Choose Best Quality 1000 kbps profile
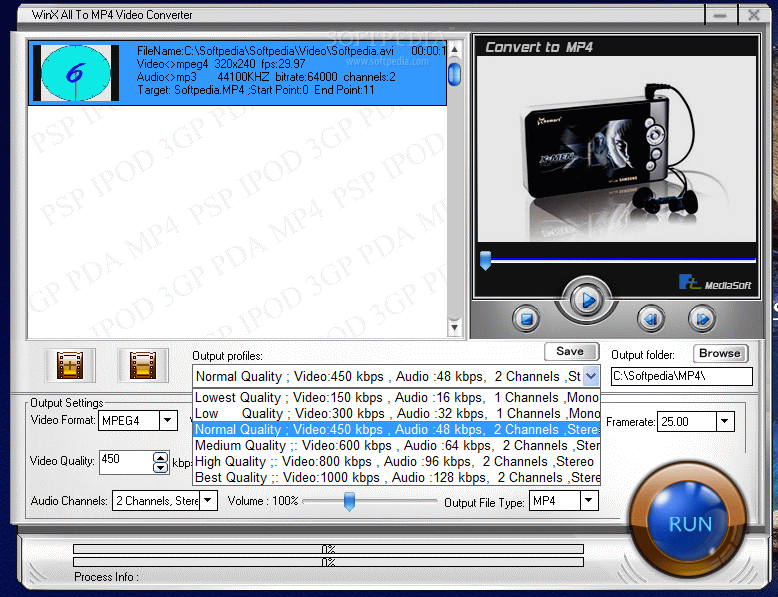778x597 pixels. coord(396,477)
